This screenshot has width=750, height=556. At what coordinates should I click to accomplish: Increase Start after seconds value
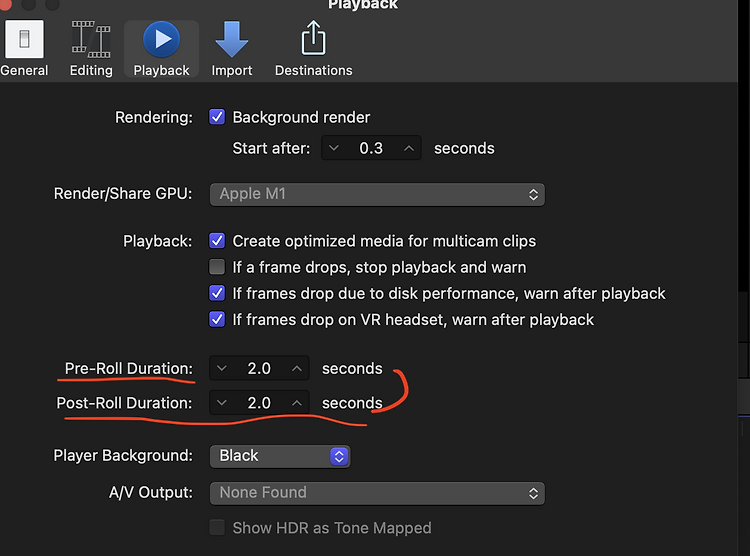pos(408,148)
